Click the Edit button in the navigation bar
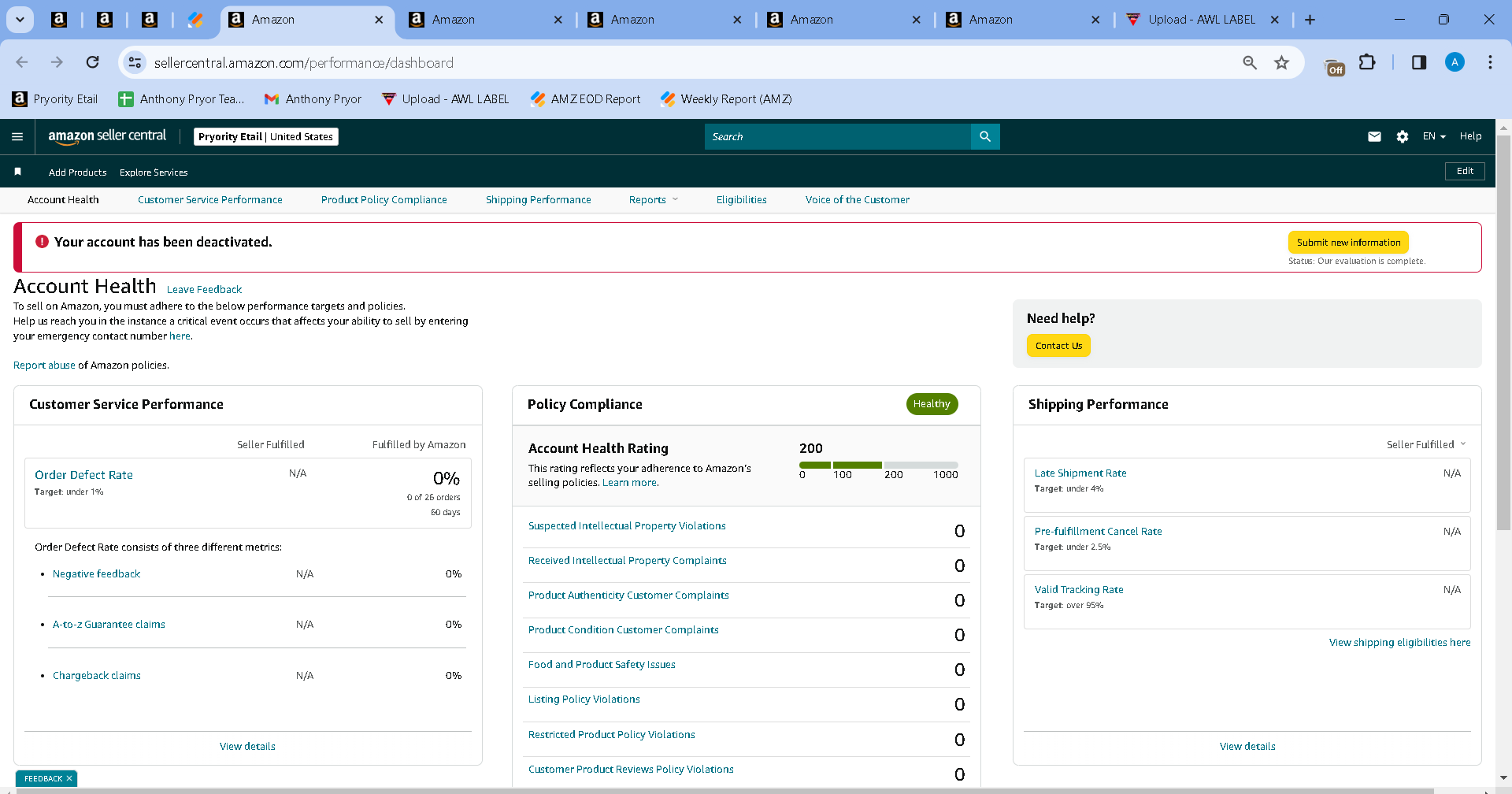The image size is (1512, 794). pos(1465,171)
